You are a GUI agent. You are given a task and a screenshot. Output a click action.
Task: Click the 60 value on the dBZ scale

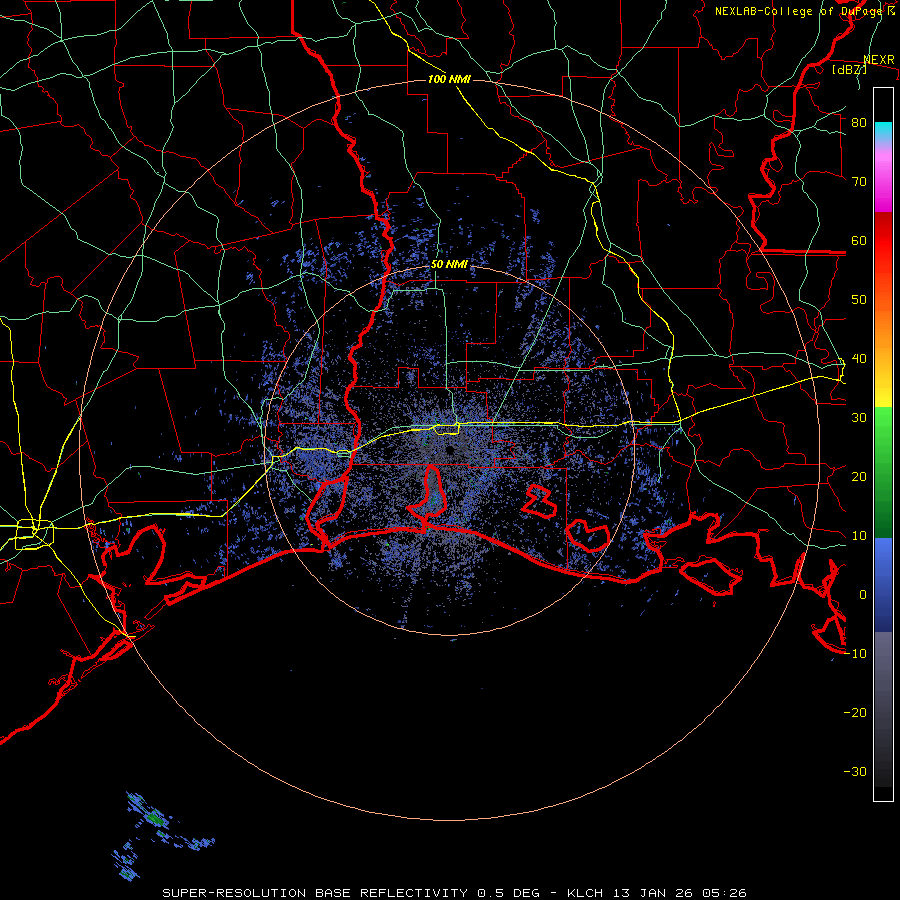pos(859,241)
